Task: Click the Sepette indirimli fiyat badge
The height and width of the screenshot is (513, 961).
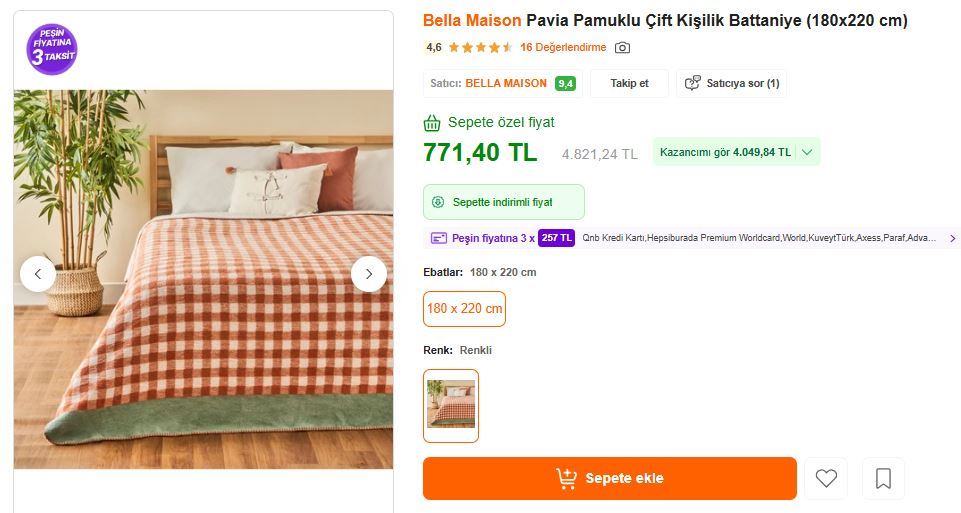Action: [503, 202]
